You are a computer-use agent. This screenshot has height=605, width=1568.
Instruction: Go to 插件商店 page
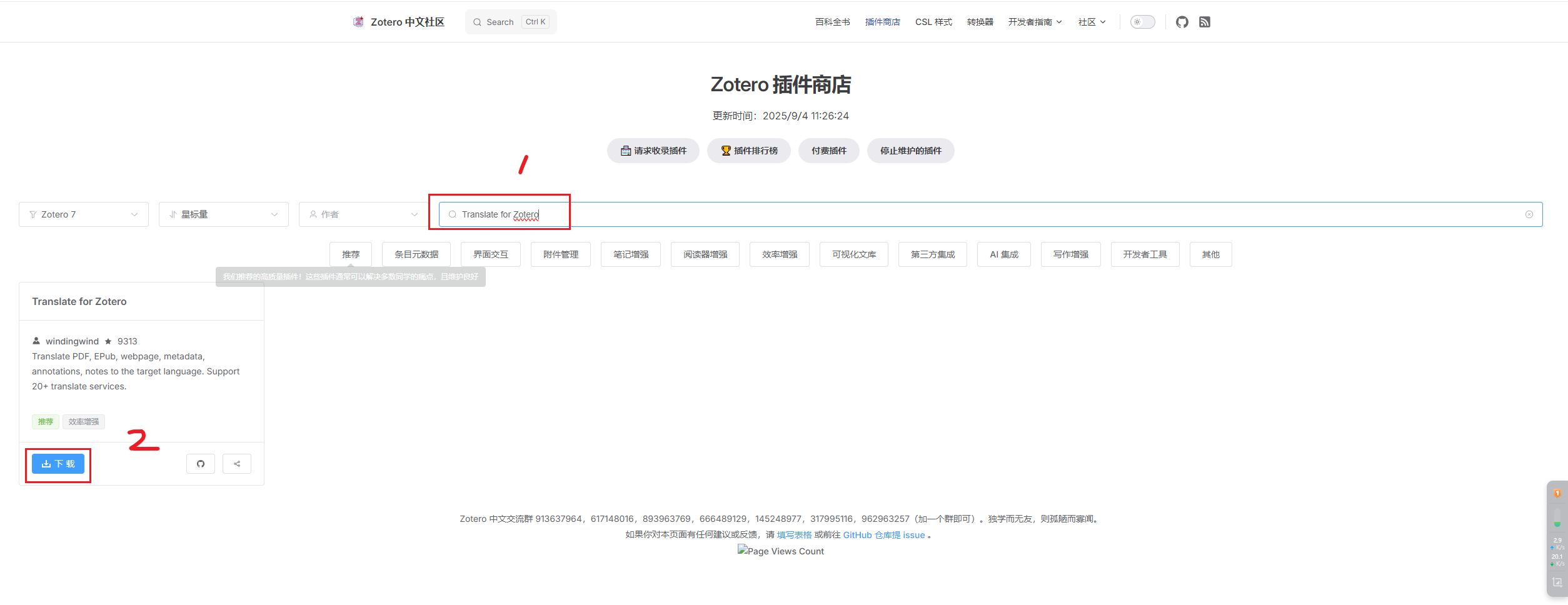(x=883, y=22)
